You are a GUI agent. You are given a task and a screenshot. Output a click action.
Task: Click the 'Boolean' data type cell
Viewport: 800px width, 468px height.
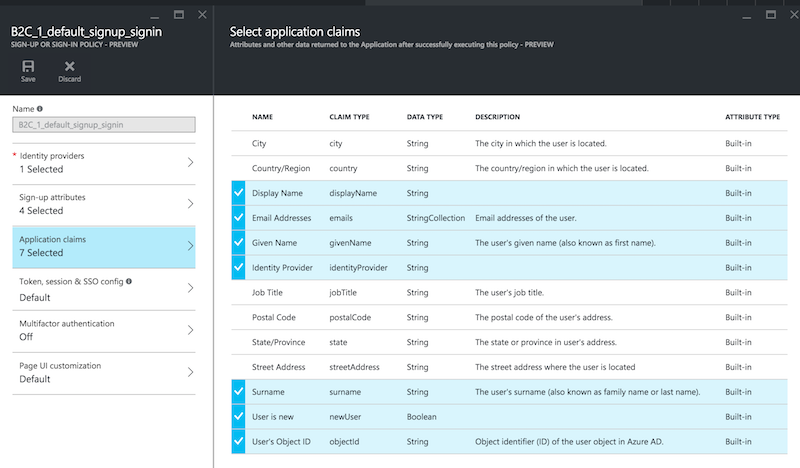[x=421, y=416]
